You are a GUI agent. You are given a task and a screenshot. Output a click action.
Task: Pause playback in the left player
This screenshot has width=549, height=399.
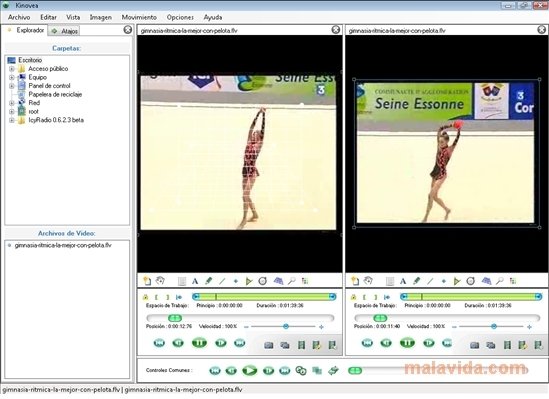(x=199, y=343)
